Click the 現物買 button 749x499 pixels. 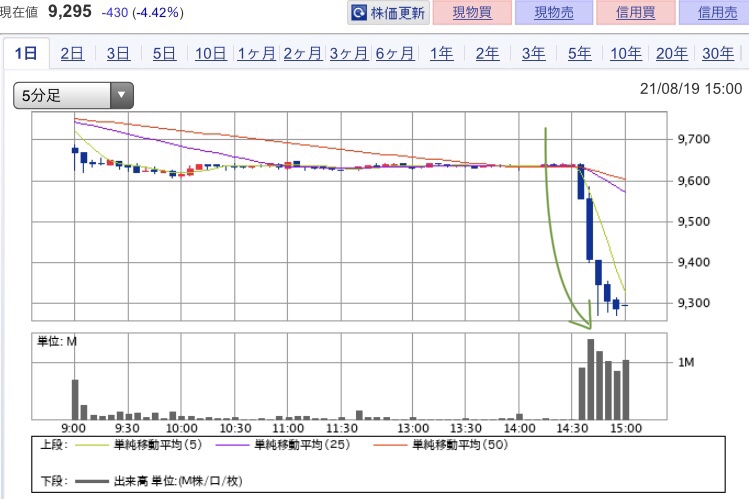(x=472, y=12)
